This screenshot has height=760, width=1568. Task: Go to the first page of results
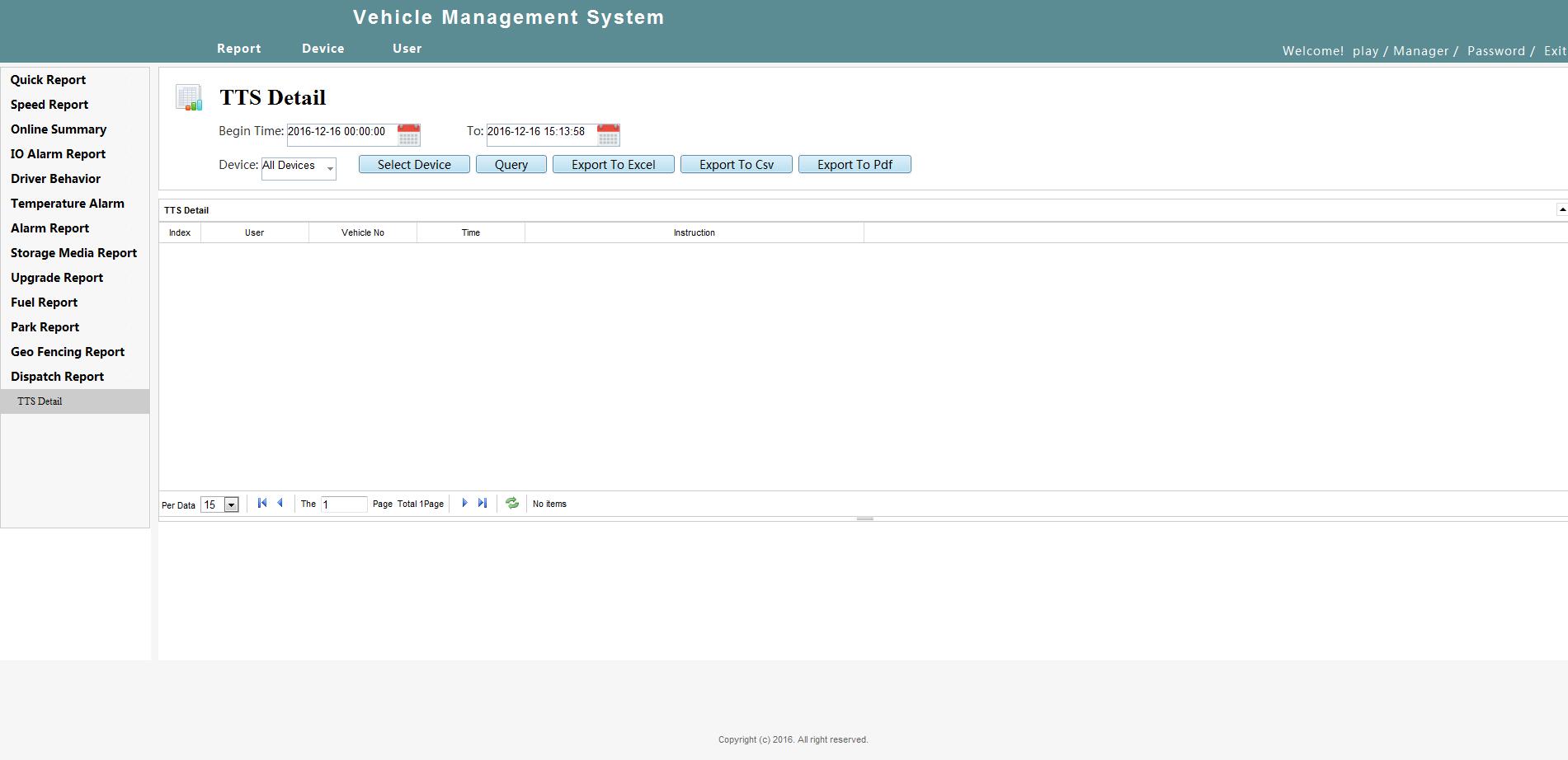click(262, 503)
